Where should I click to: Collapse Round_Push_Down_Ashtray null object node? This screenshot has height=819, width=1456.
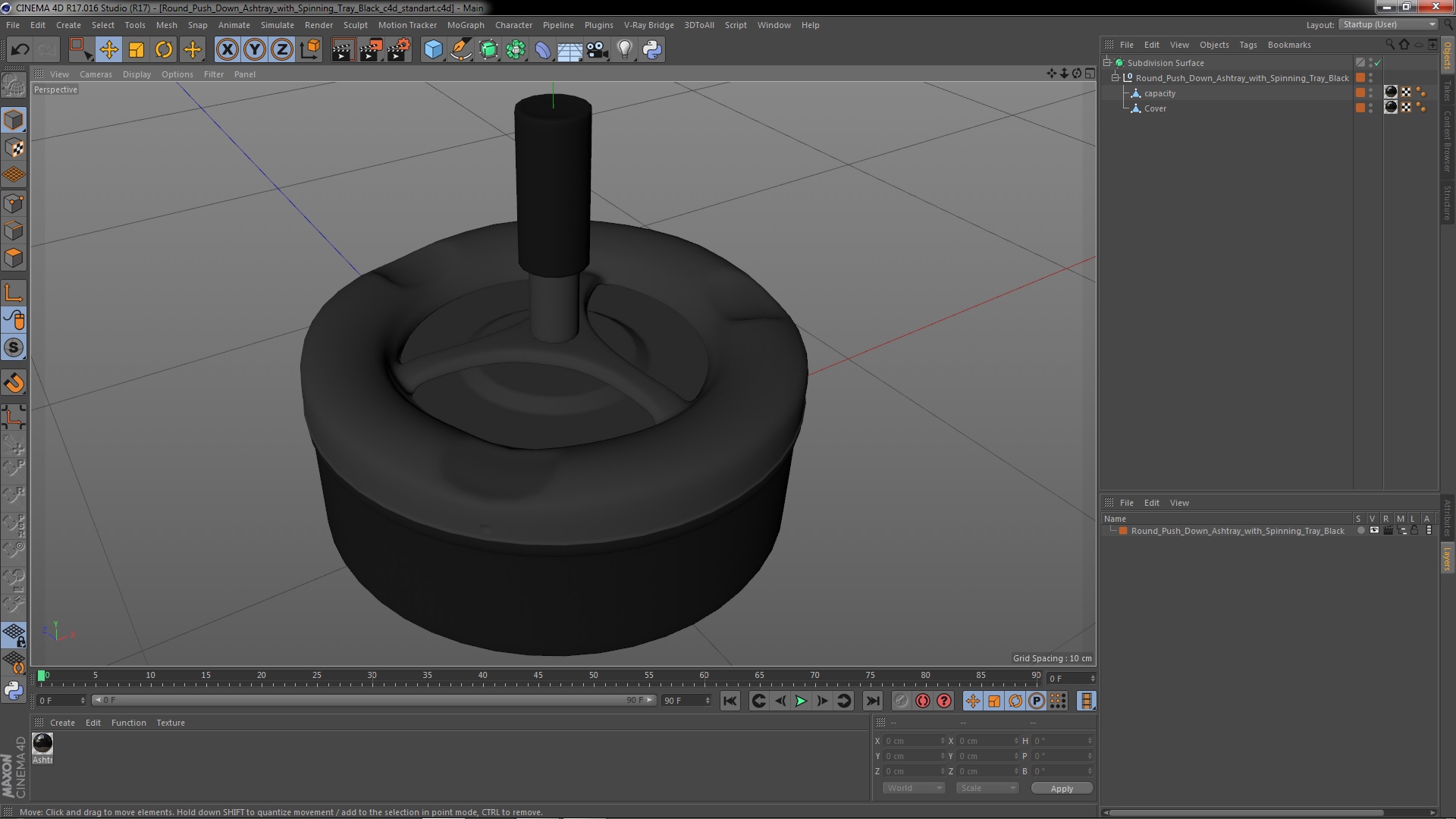[1116, 77]
